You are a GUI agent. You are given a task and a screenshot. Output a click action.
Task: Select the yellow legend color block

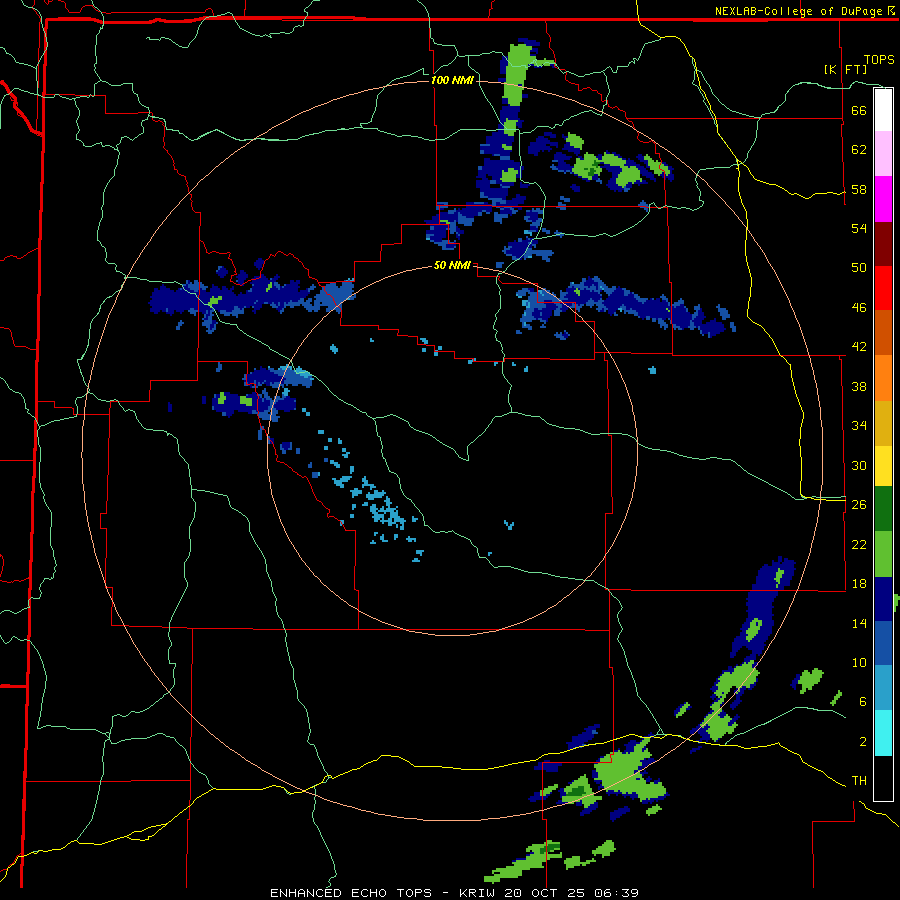[883, 466]
